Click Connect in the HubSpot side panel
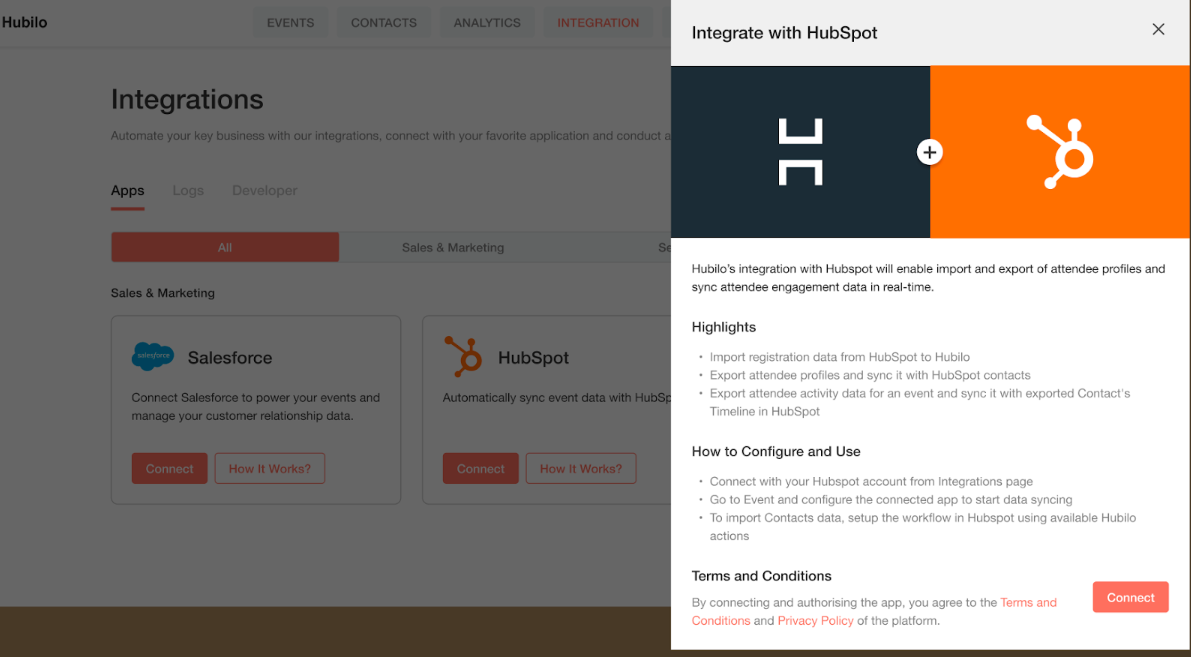 tap(1130, 597)
